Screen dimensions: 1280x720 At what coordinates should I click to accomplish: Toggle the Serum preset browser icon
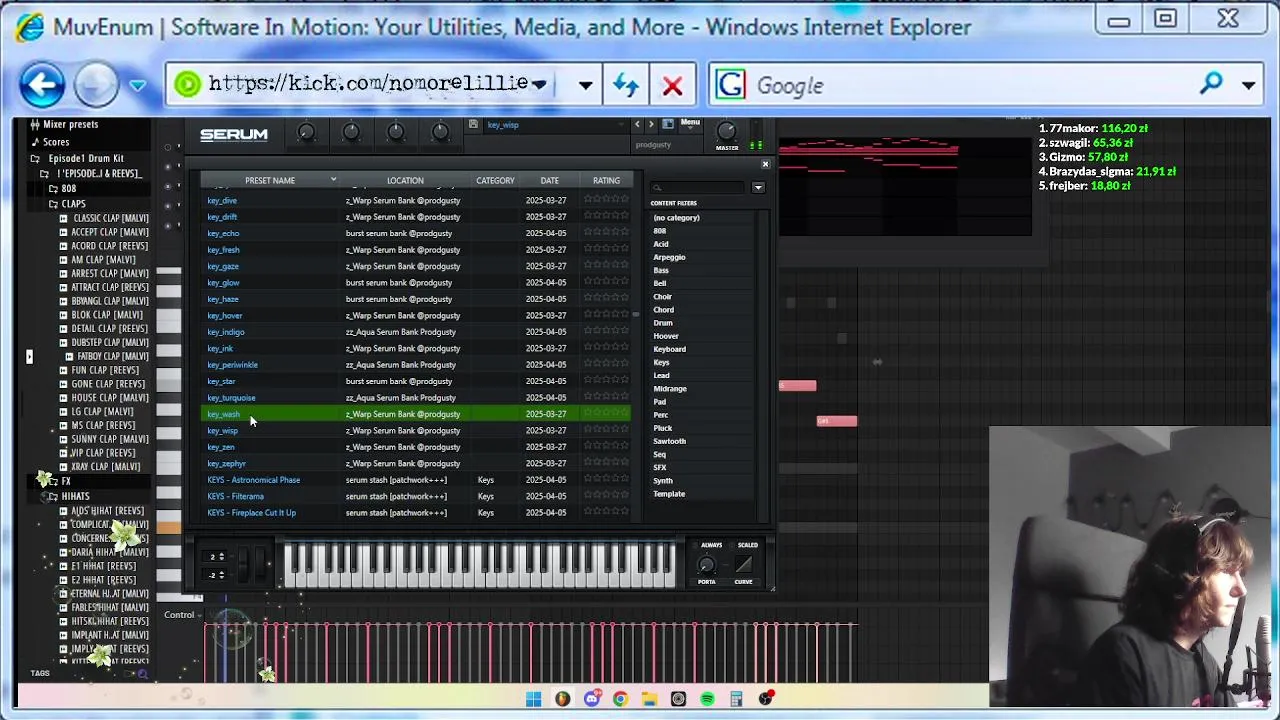pos(668,124)
